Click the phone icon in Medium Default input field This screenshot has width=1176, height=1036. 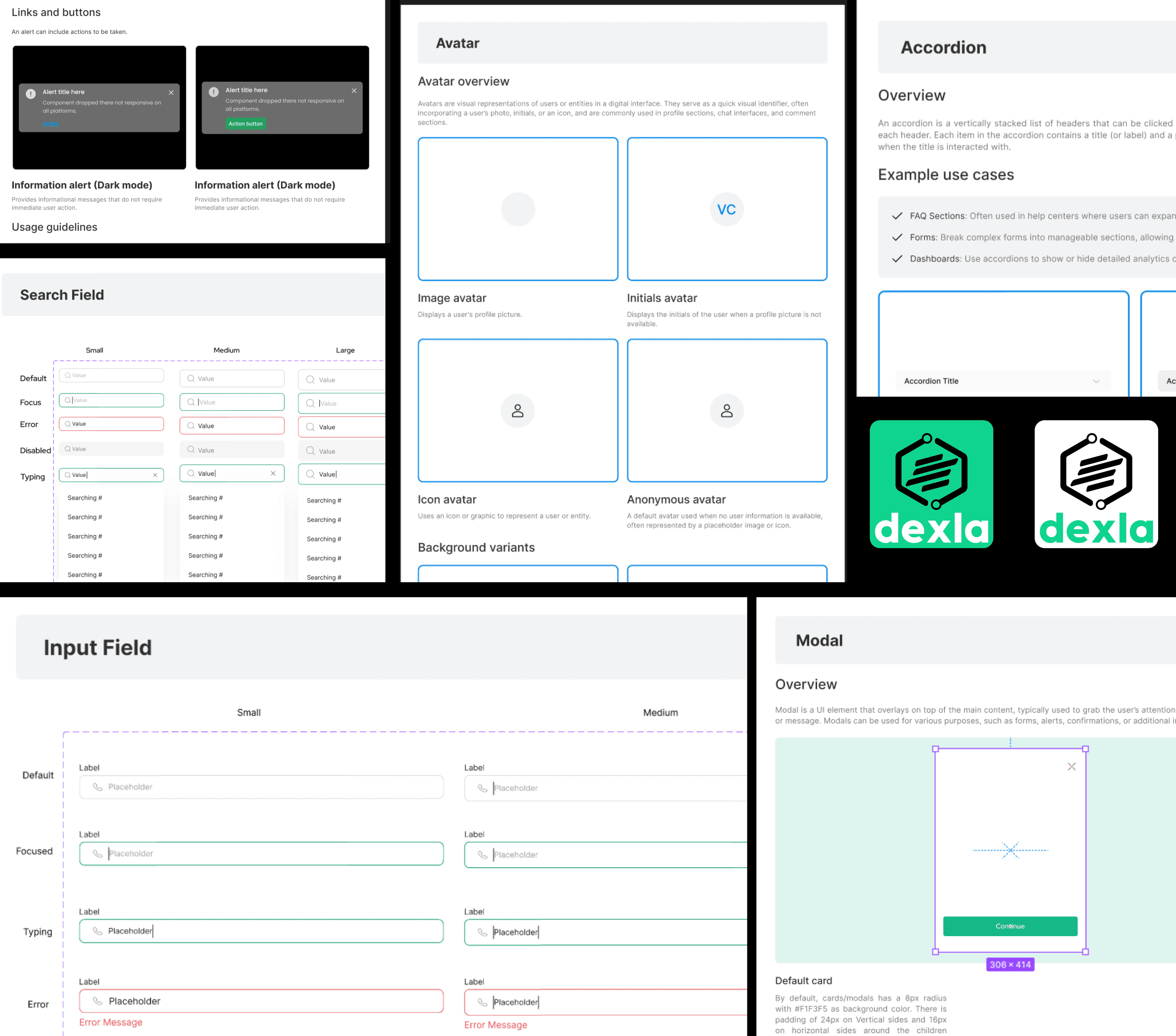point(483,788)
